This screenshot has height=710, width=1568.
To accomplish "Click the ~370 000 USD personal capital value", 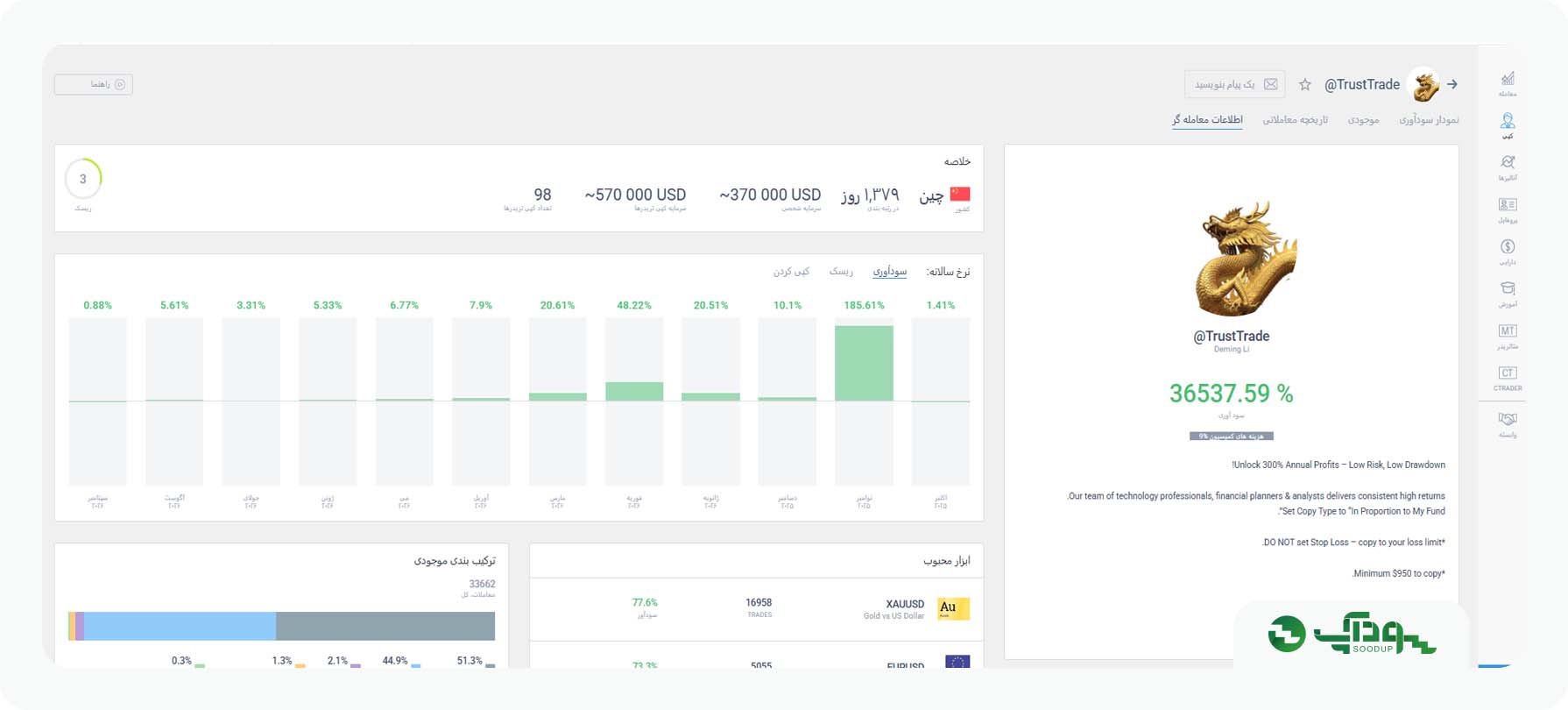I will pyautogui.click(x=770, y=195).
